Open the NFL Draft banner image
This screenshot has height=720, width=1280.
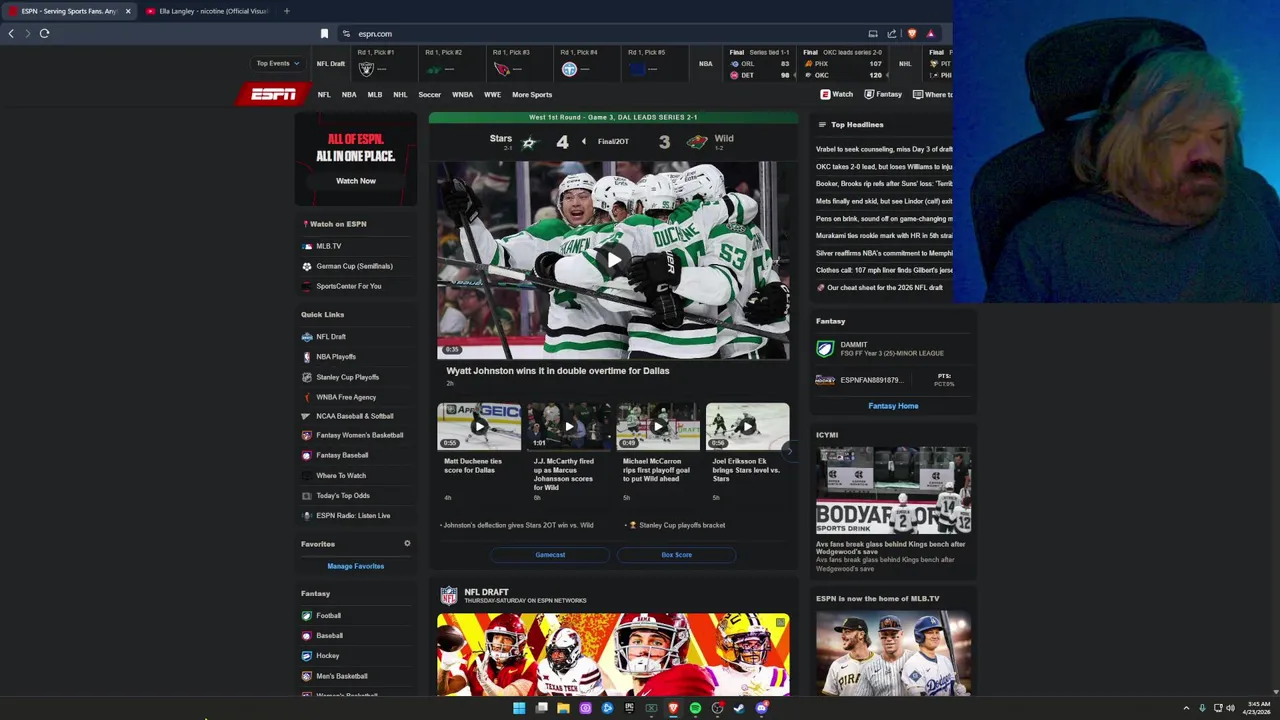point(613,654)
